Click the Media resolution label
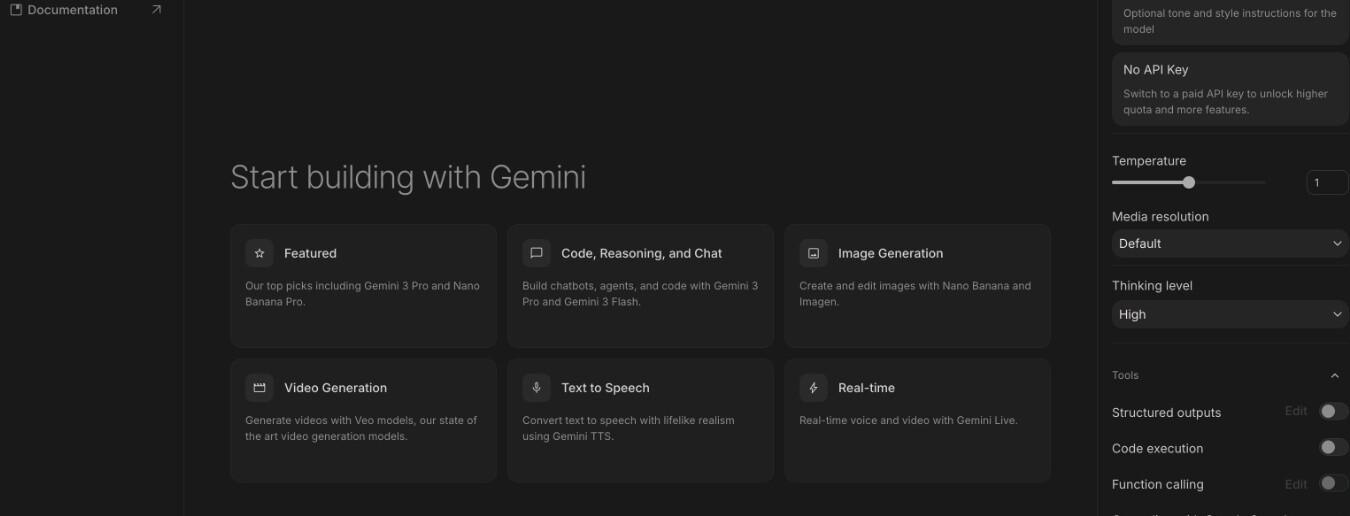Image resolution: width=1350 pixels, height=516 pixels. pyautogui.click(x=1160, y=216)
